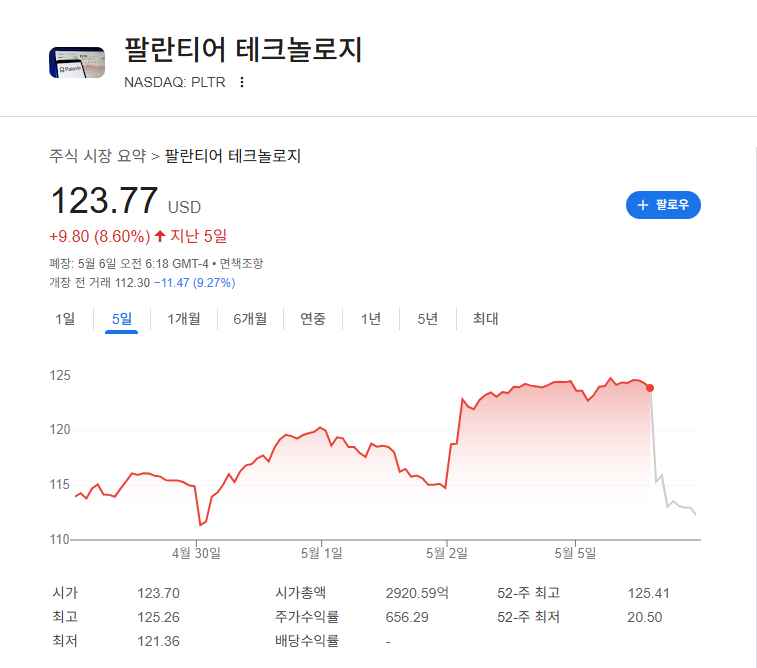757x668 pixels.
Task: Click the +9.80 (8.60%) change text
Action: coord(99,237)
